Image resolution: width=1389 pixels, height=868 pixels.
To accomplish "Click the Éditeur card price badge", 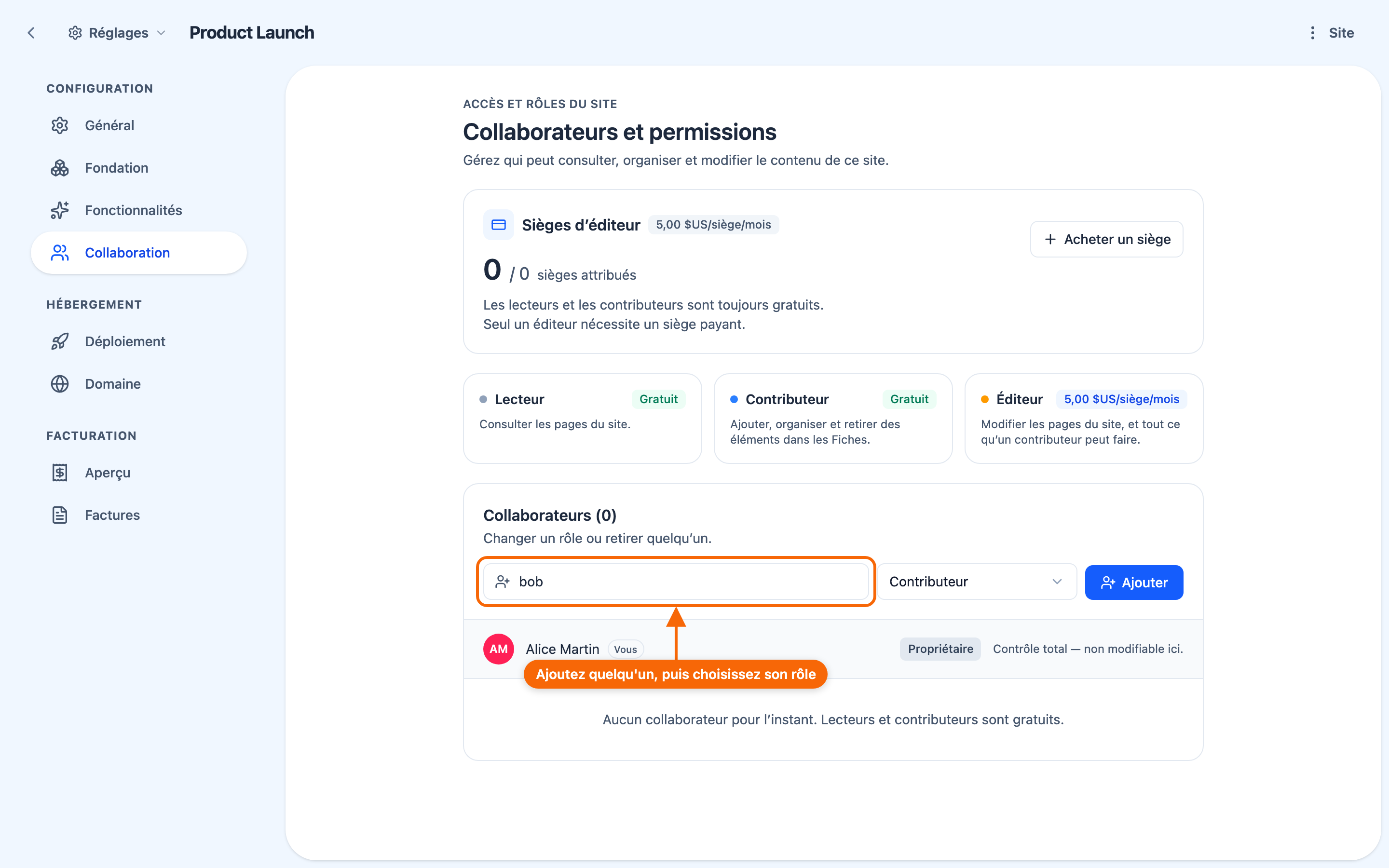I will point(1121,399).
